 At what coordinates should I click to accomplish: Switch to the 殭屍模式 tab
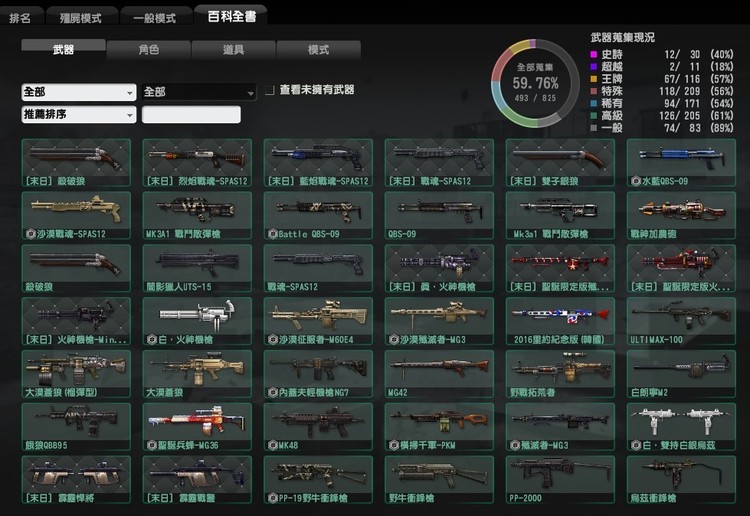[x=81, y=18]
